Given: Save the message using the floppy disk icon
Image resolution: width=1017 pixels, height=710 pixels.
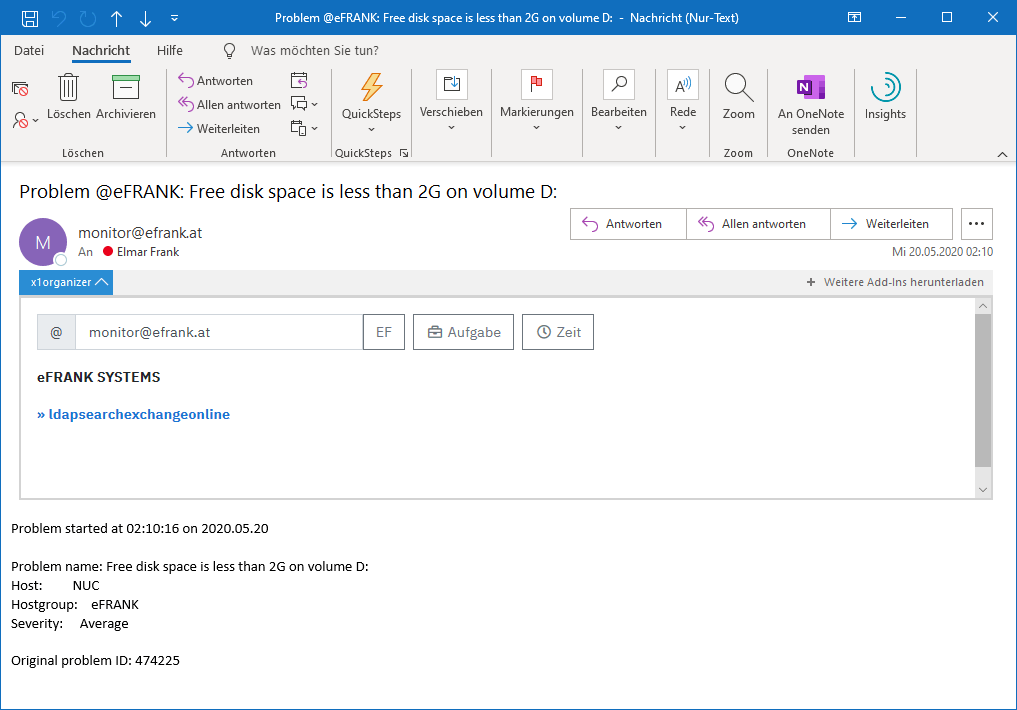Looking at the screenshot, I should coord(30,18).
